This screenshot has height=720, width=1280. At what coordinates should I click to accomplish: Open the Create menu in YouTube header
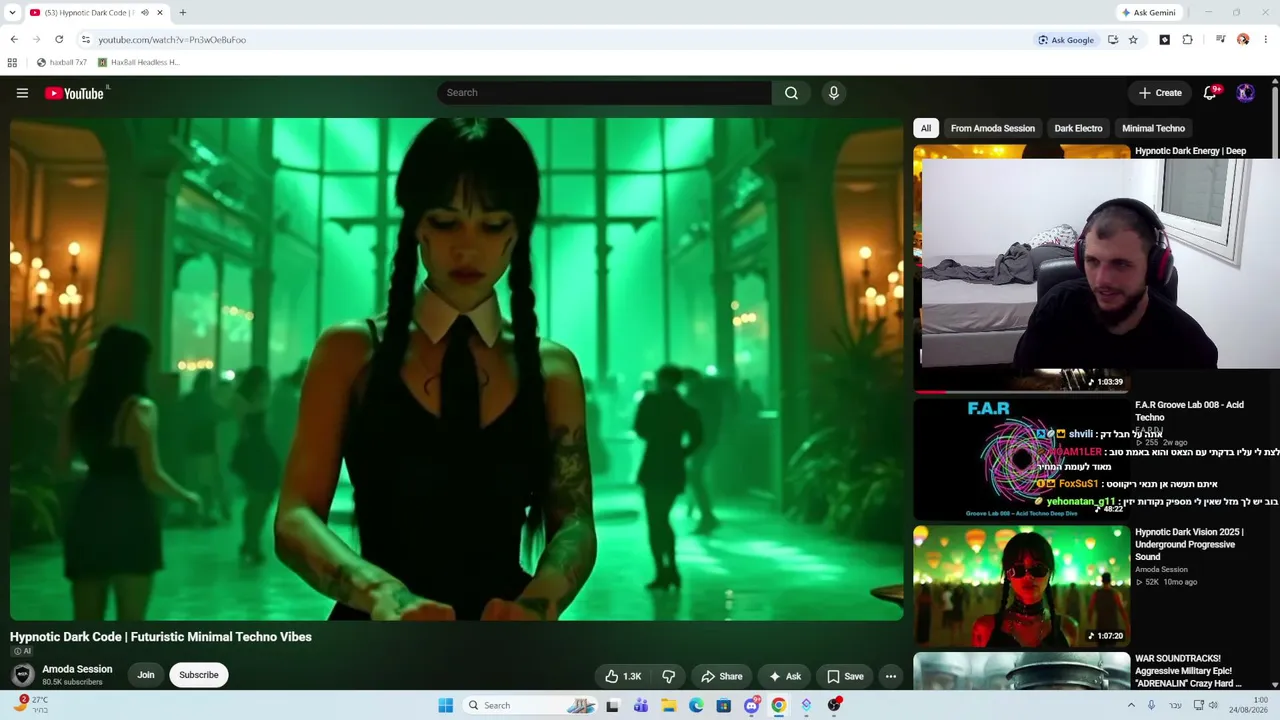point(1160,93)
